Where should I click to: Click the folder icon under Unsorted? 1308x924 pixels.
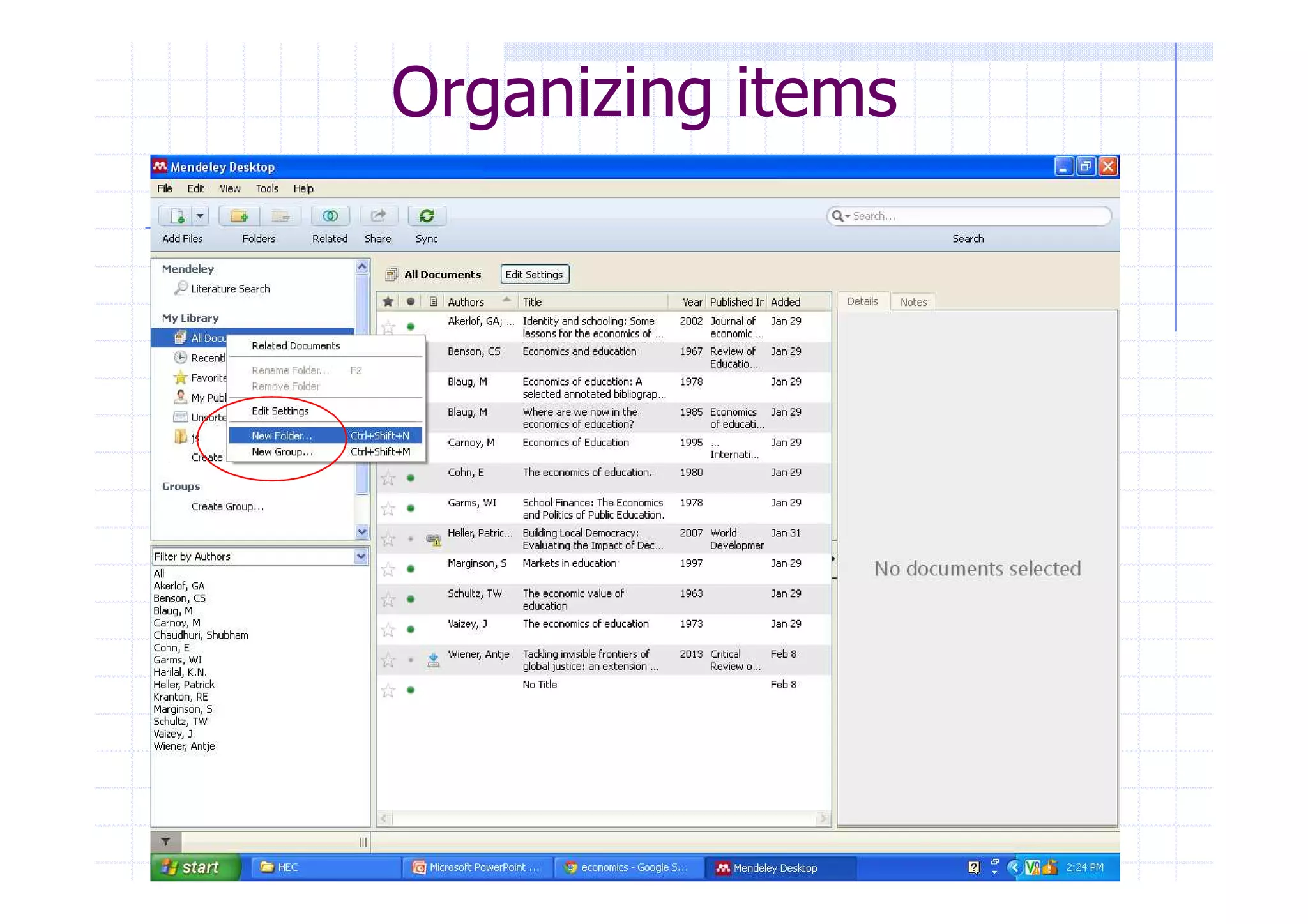click(x=181, y=437)
